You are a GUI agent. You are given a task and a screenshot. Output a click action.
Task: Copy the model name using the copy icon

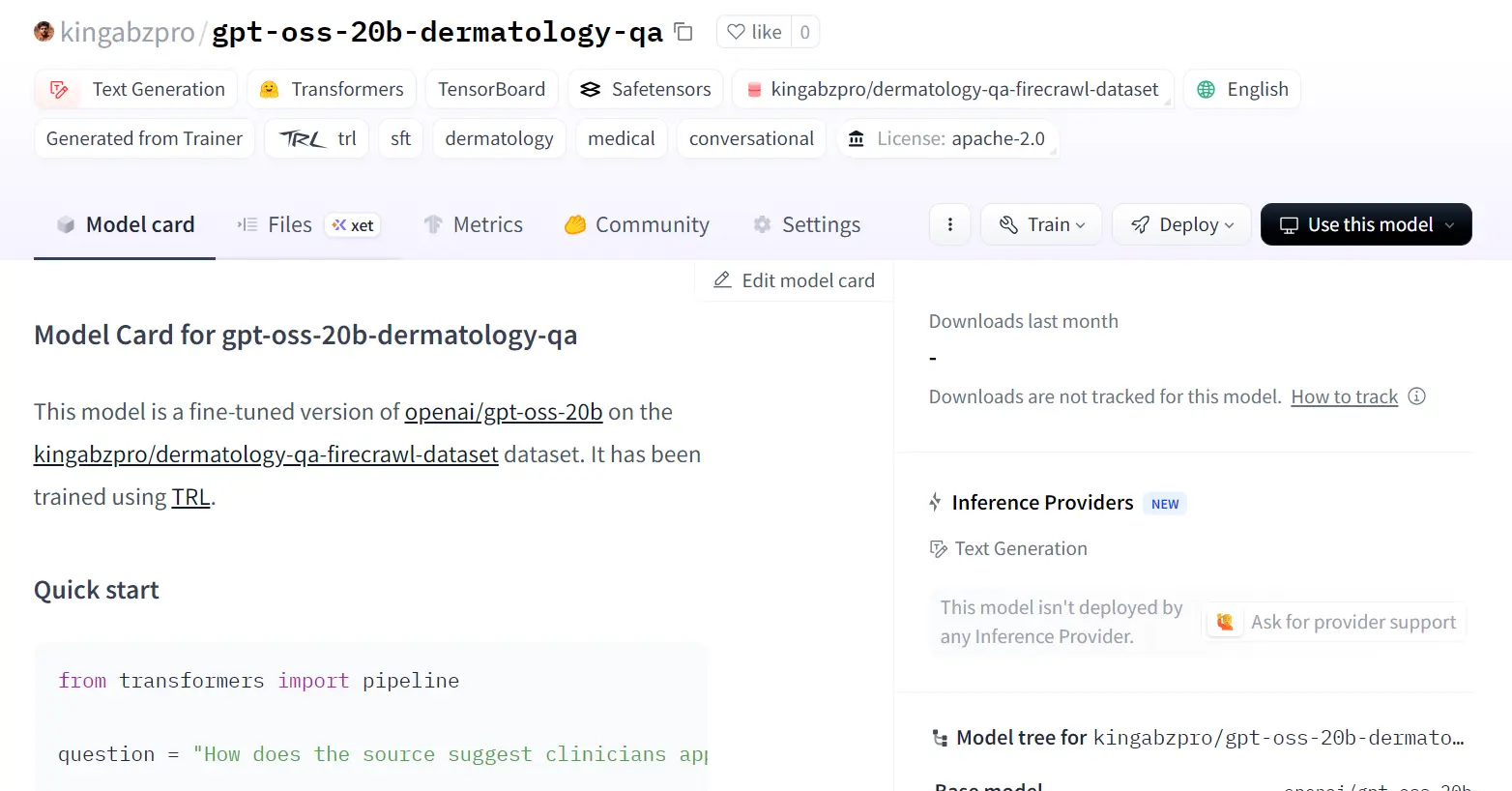[683, 32]
